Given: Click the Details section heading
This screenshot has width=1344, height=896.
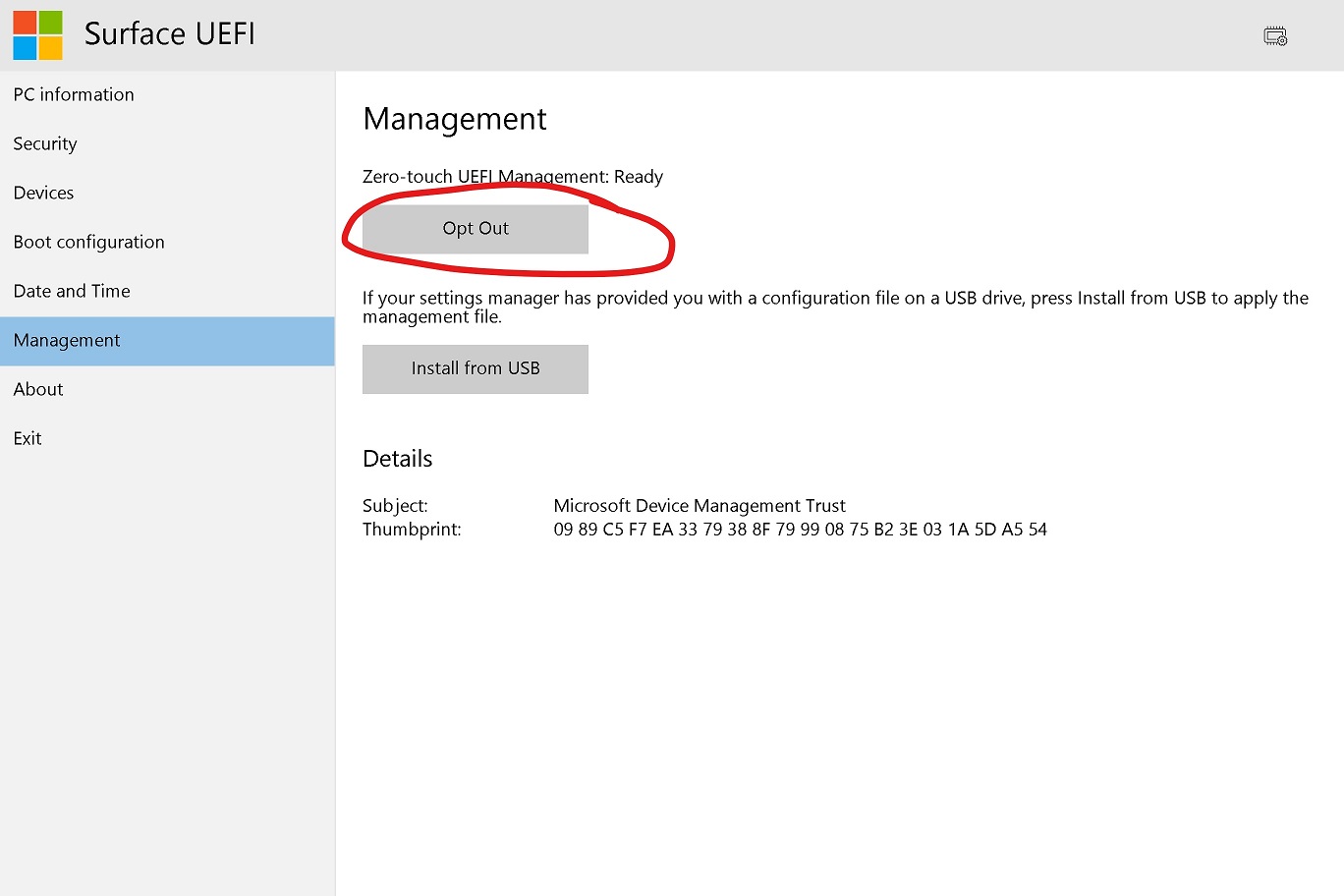Looking at the screenshot, I should [398, 459].
